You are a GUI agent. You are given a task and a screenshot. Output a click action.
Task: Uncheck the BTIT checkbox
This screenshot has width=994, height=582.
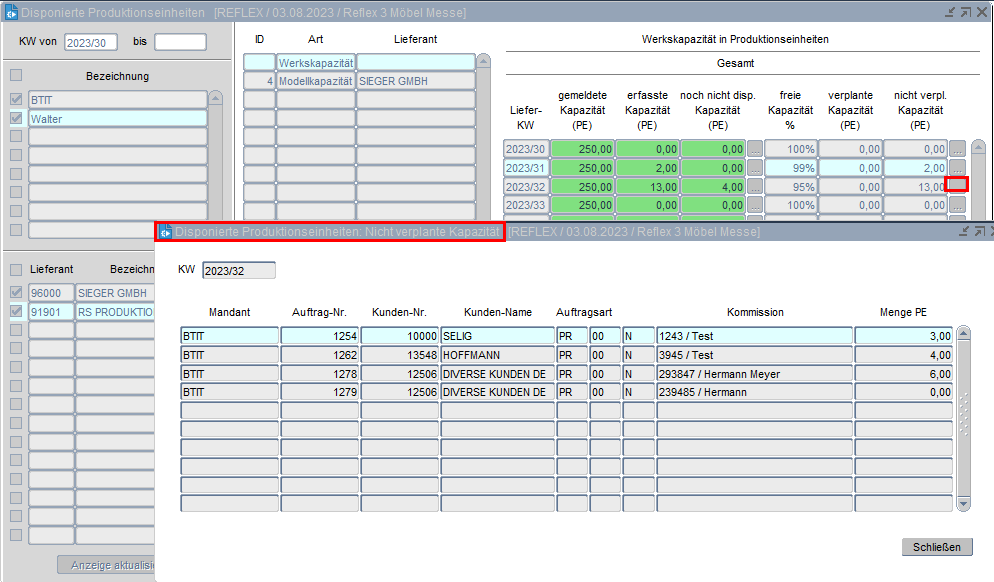click(15, 99)
